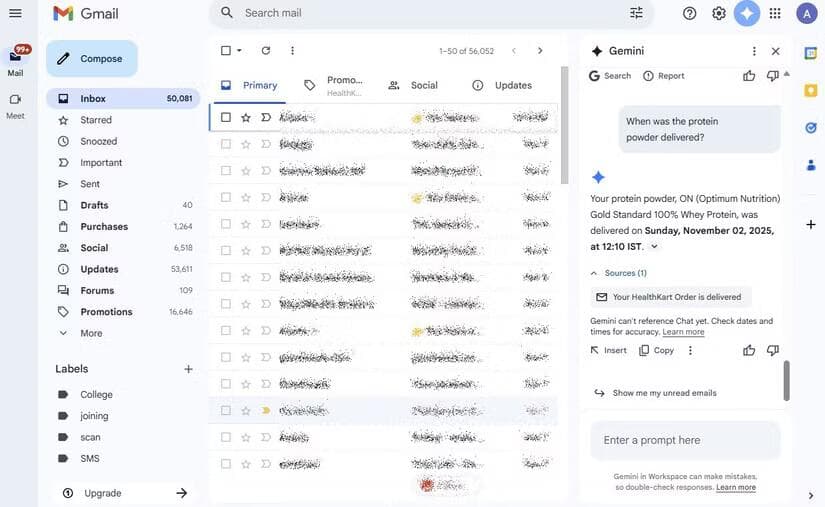Open the Learn more link under Sources
The image size is (825, 507).
(x=683, y=332)
